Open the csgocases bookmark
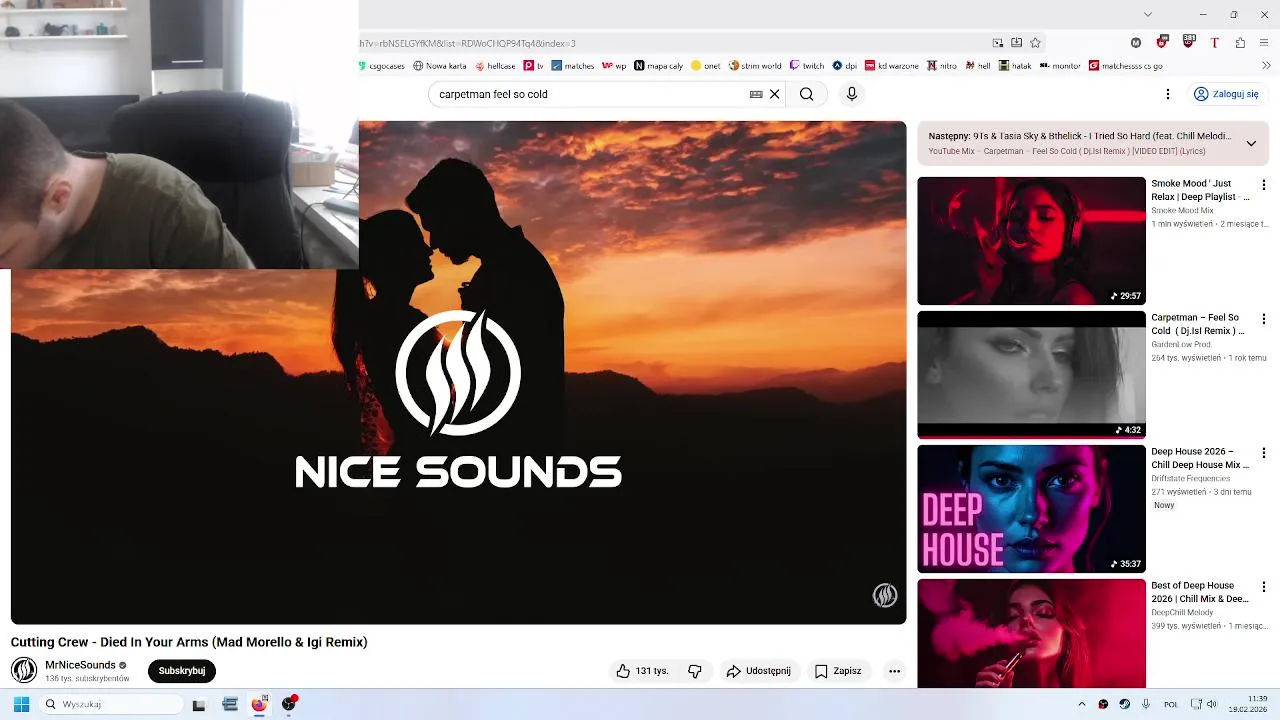 (x=382, y=66)
